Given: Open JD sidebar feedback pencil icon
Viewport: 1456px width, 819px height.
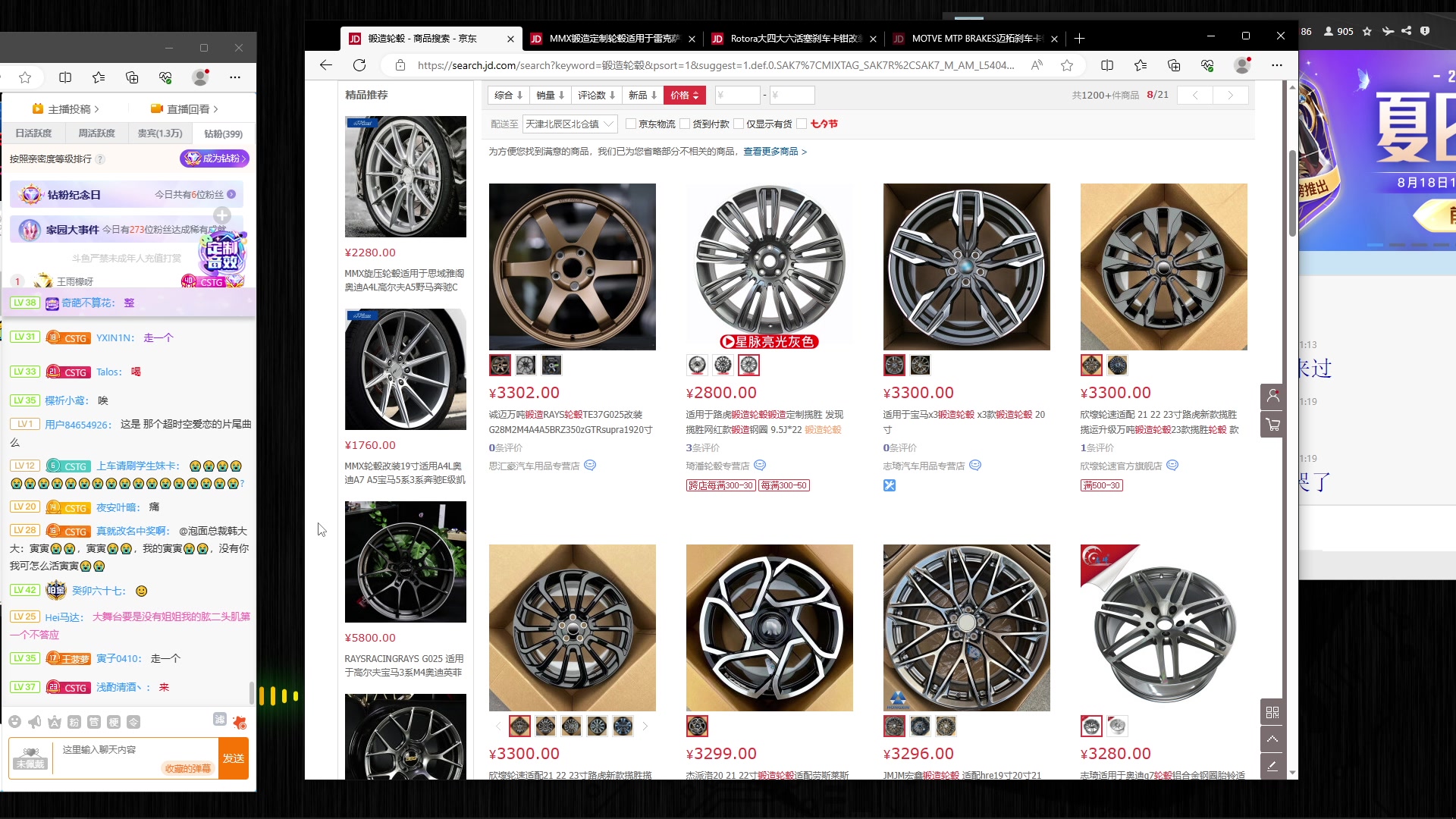Looking at the screenshot, I should (x=1272, y=766).
